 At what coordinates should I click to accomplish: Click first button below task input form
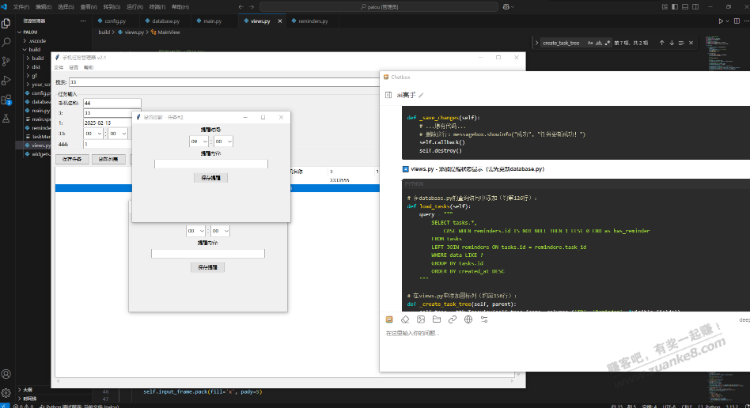point(72,159)
